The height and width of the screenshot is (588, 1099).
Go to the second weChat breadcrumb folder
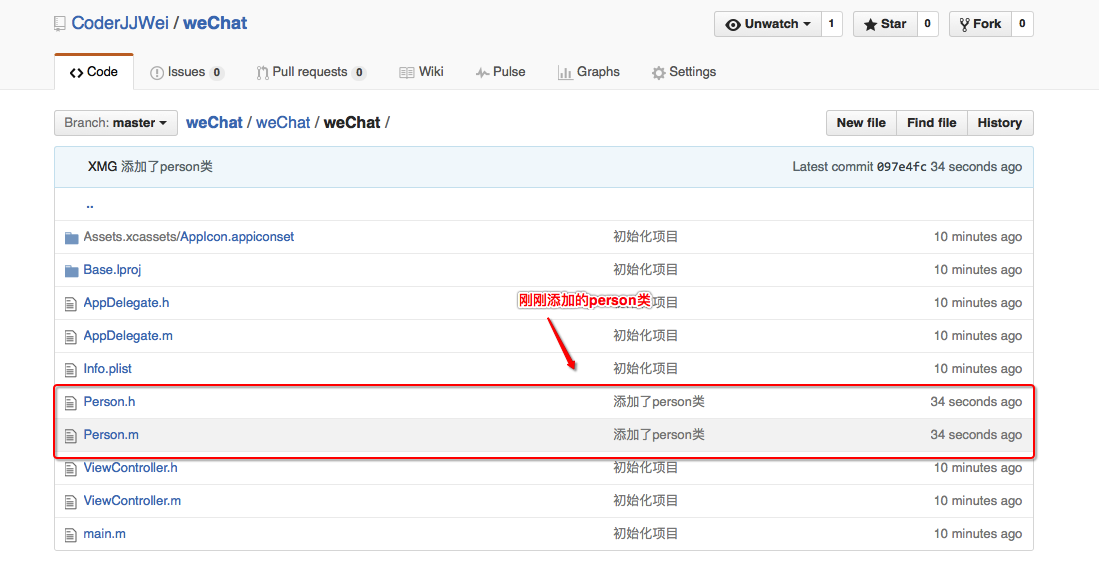click(x=283, y=123)
